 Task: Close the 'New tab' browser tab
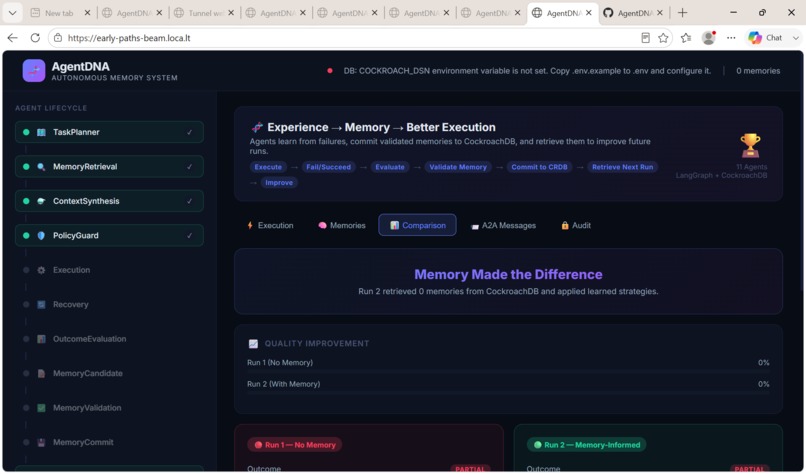87,13
